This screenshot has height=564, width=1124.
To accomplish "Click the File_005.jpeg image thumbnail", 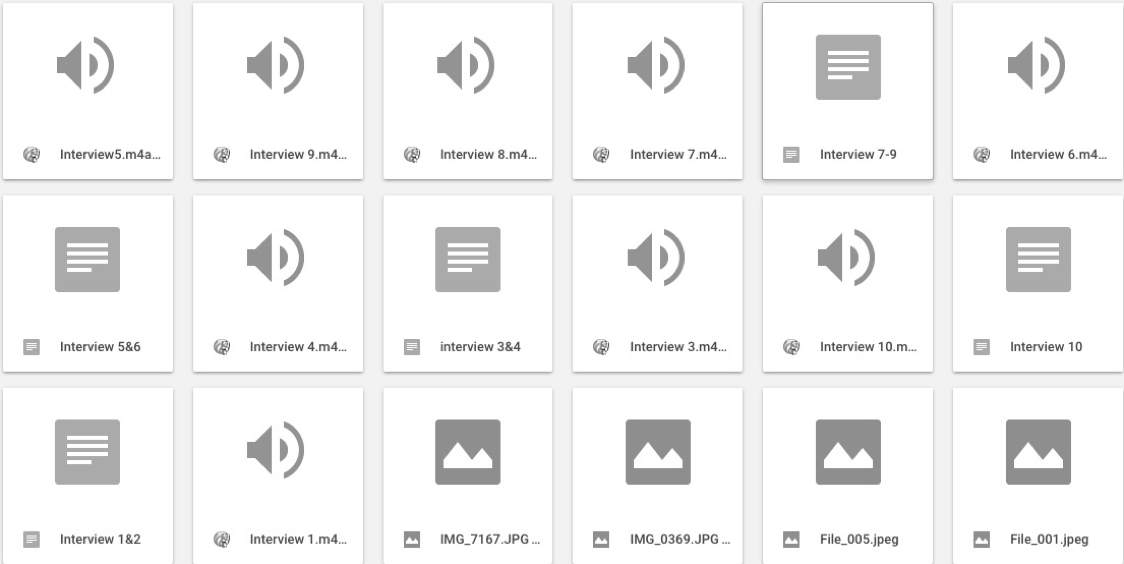I will tap(848, 452).
